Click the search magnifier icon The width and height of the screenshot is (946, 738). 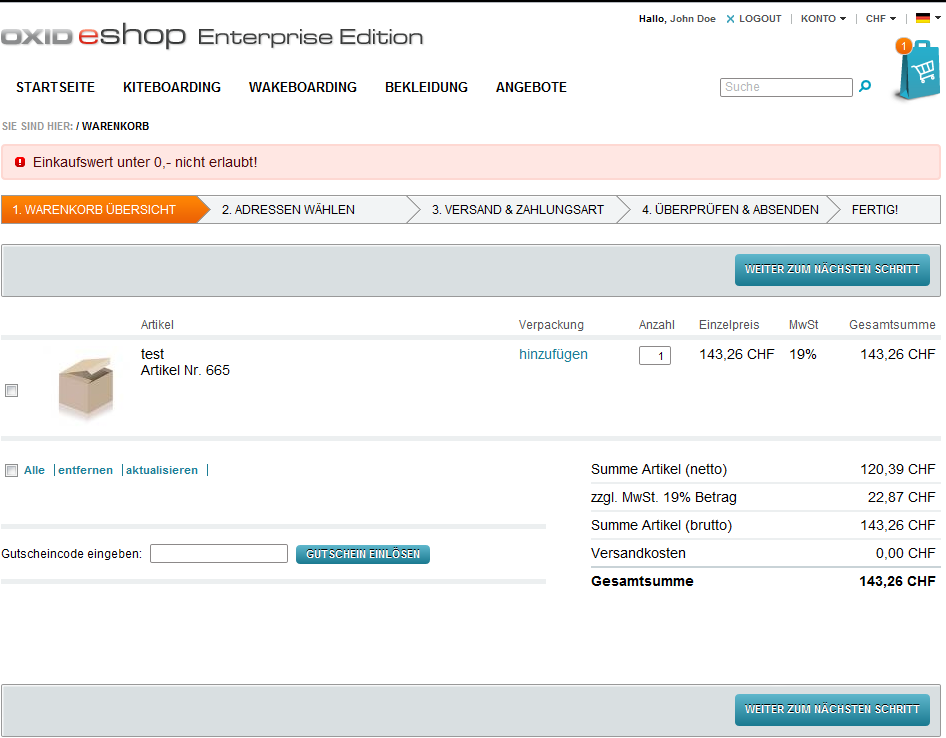coord(865,87)
